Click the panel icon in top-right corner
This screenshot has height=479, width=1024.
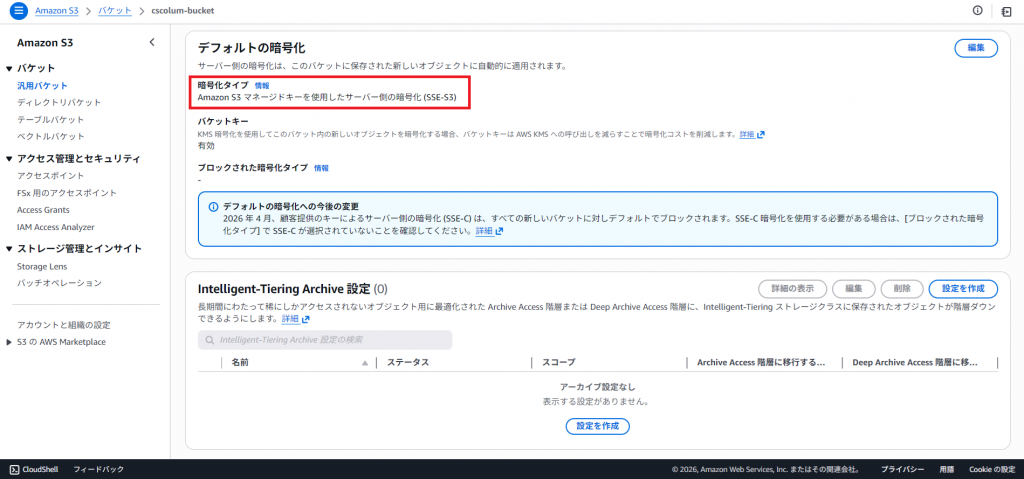tap(1005, 10)
